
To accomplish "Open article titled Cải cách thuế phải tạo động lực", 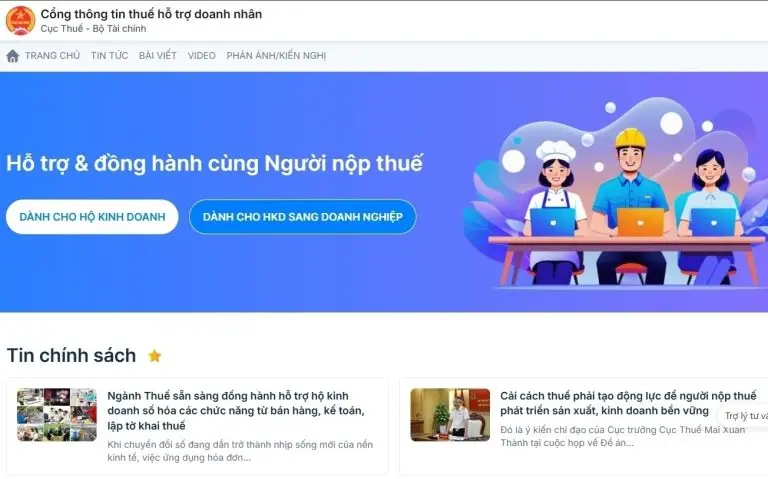I will tap(628, 403).
